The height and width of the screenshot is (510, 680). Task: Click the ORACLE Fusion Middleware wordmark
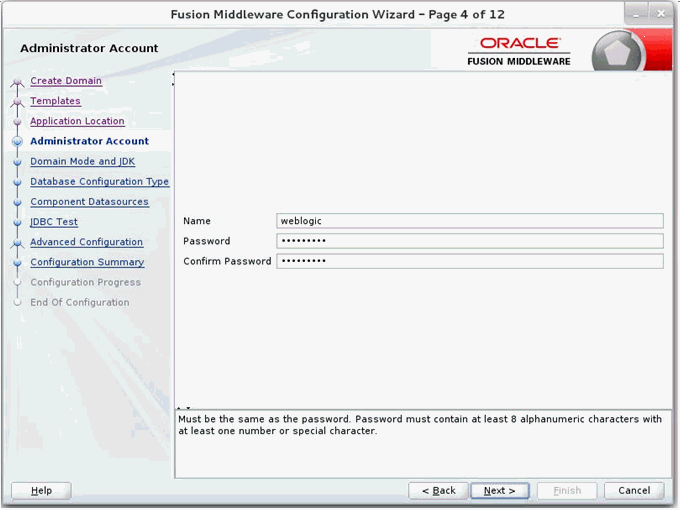click(x=519, y=51)
